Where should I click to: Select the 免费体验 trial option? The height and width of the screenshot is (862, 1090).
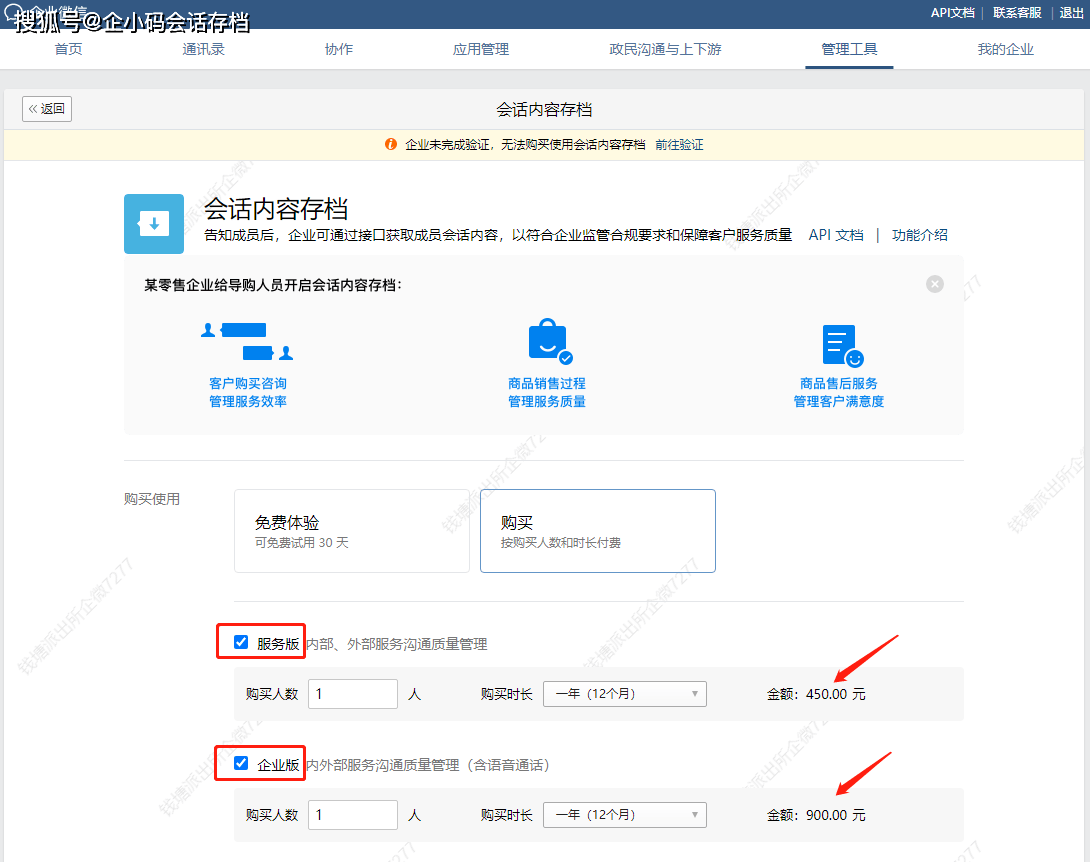coord(351,531)
